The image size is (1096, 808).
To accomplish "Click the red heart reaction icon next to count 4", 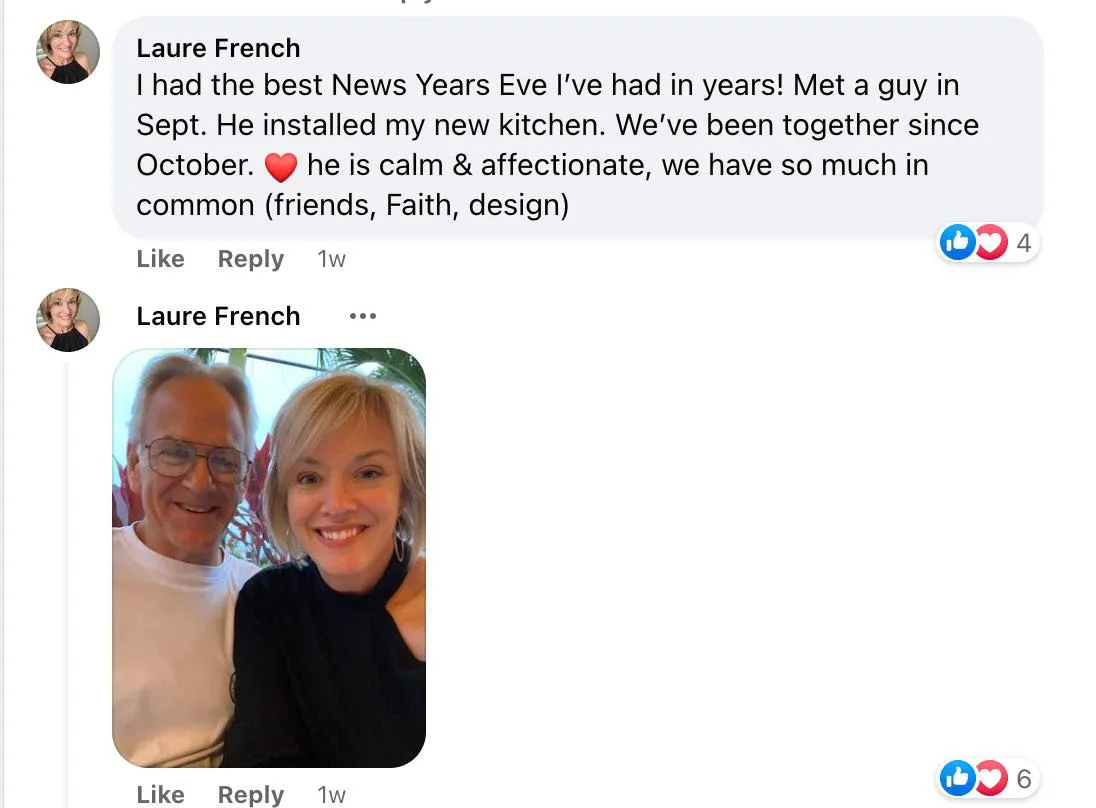I will pyautogui.click(x=990, y=242).
